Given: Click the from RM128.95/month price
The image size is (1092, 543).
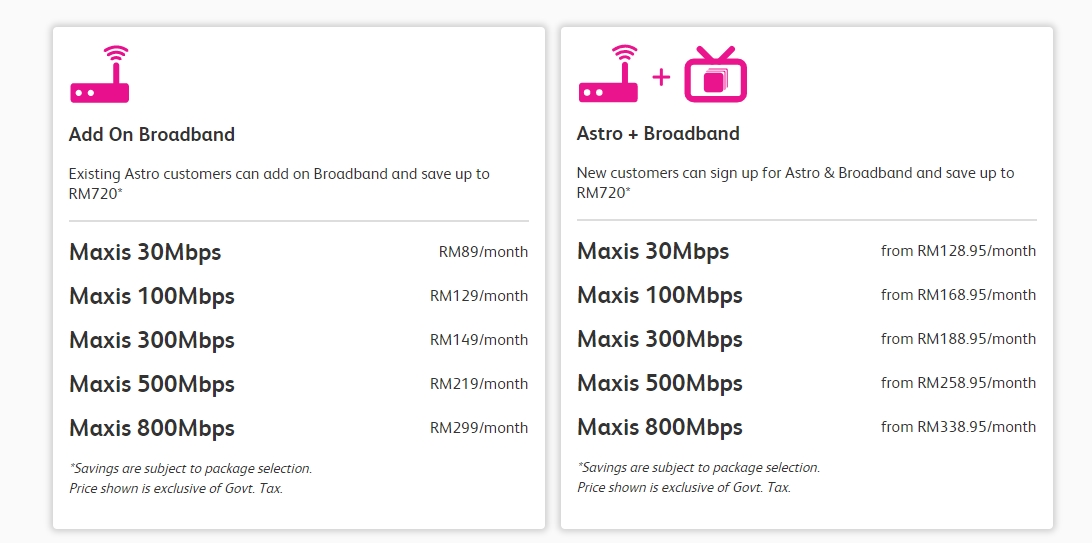Looking at the screenshot, I should 958,251.
